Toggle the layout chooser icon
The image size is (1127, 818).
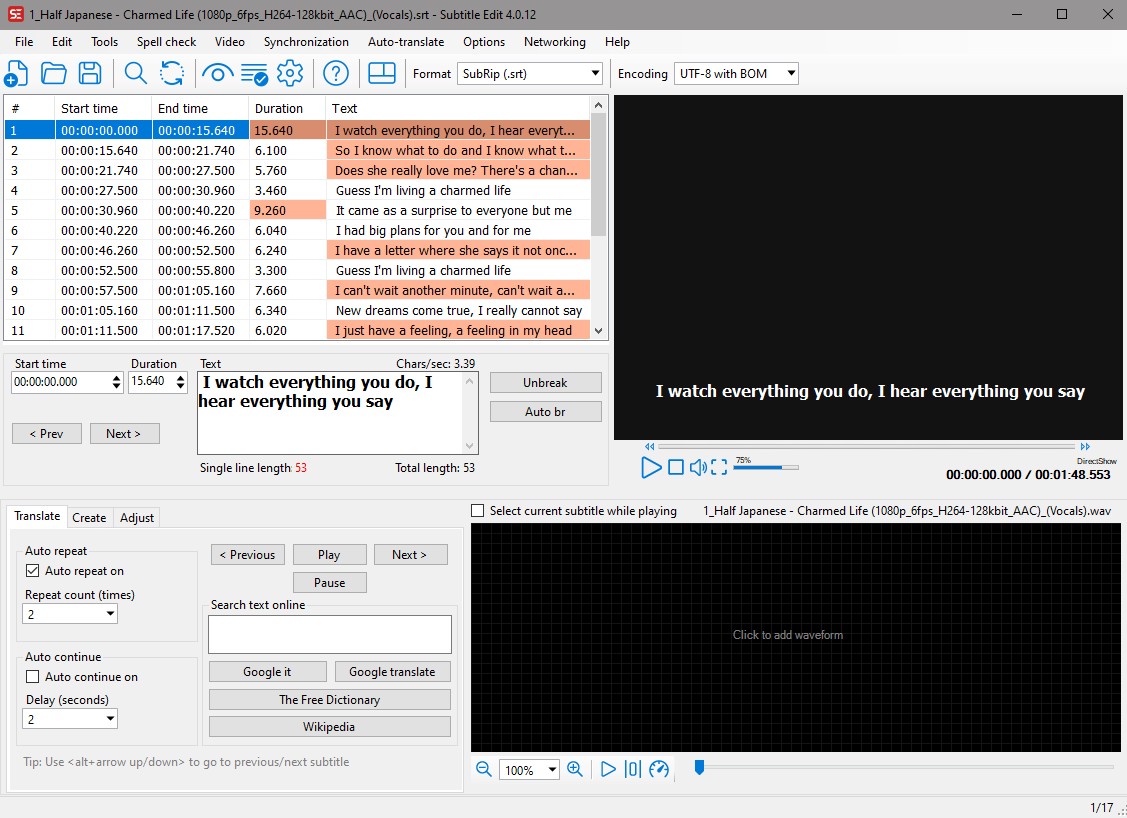click(x=382, y=73)
